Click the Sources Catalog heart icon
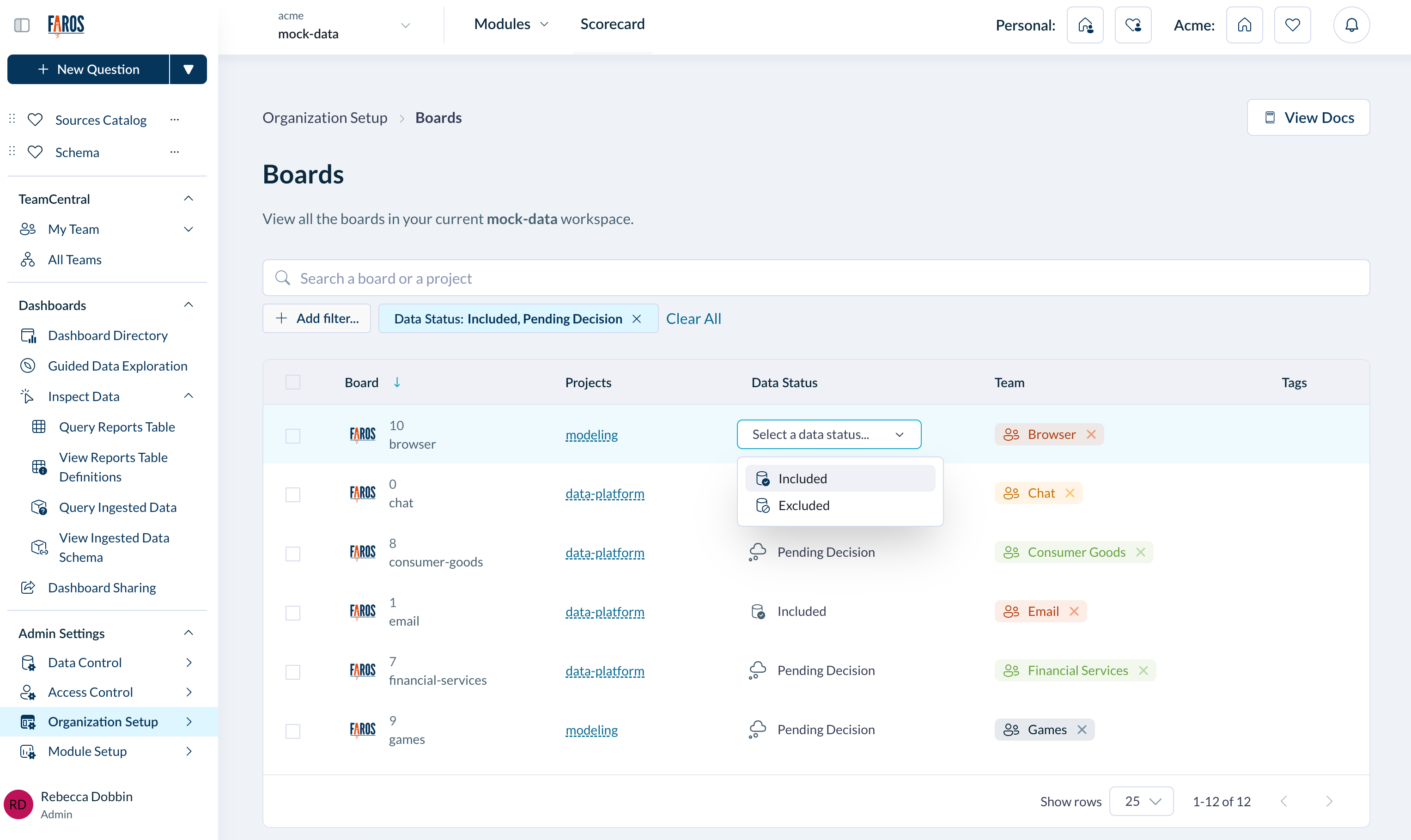The height and width of the screenshot is (840, 1411). pyautogui.click(x=35, y=119)
